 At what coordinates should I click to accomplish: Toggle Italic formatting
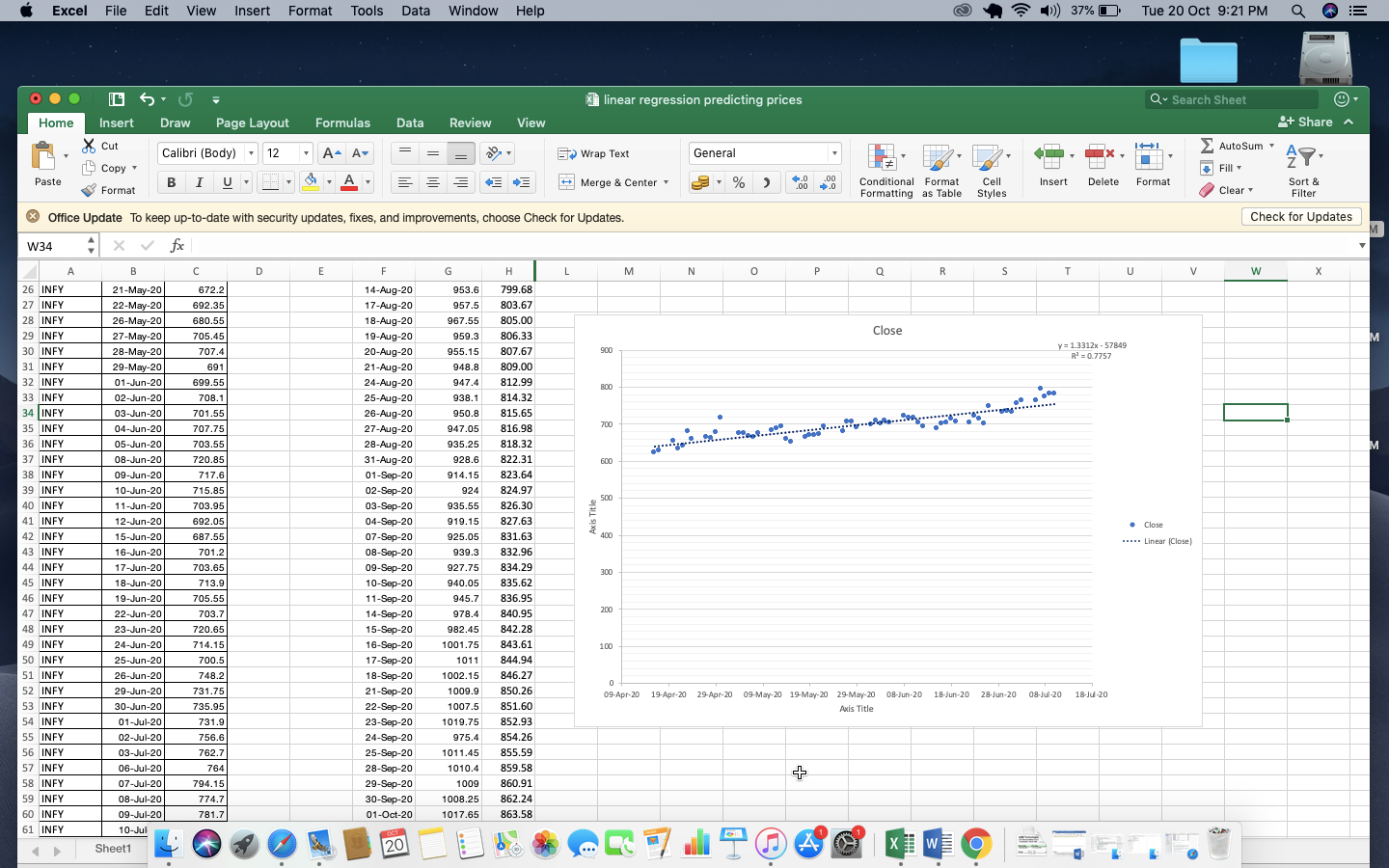coord(199,182)
